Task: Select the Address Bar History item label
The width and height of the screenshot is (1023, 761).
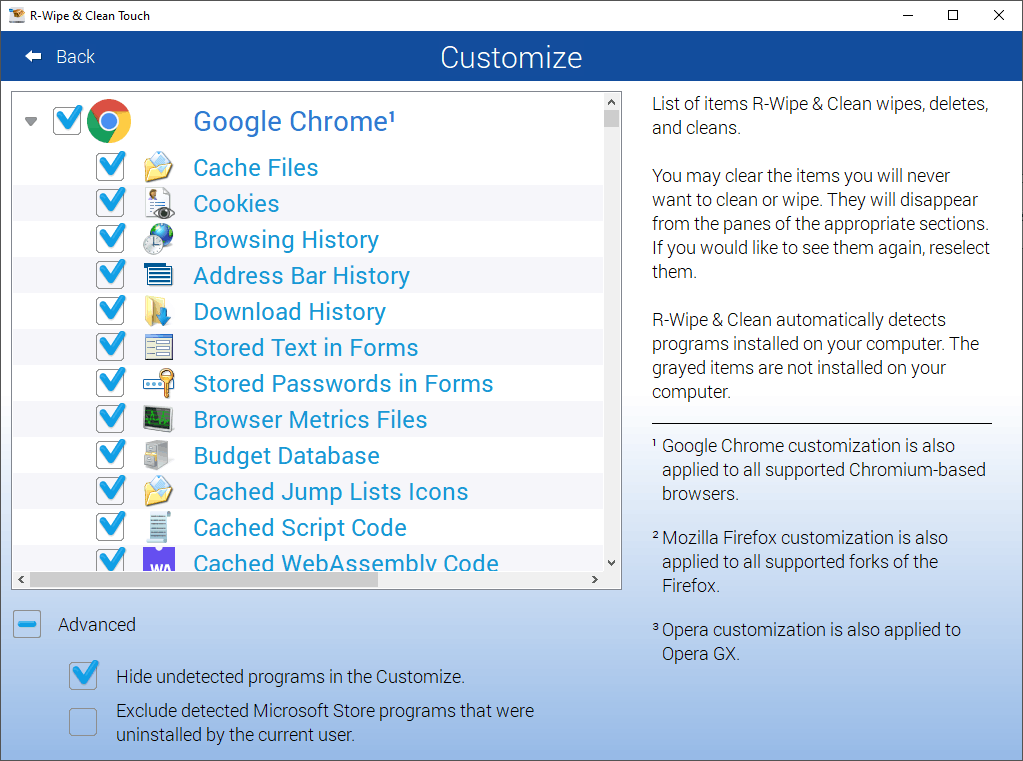Action: pos(301,275)
